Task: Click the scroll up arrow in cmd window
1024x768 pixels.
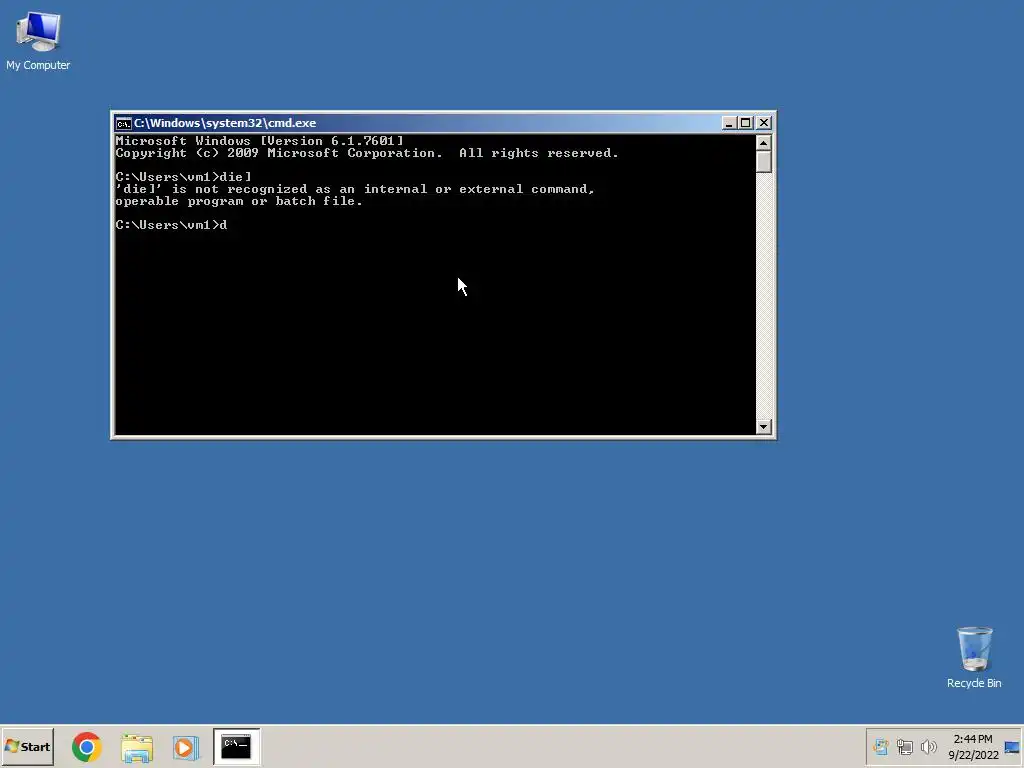Action: point(763,143)
